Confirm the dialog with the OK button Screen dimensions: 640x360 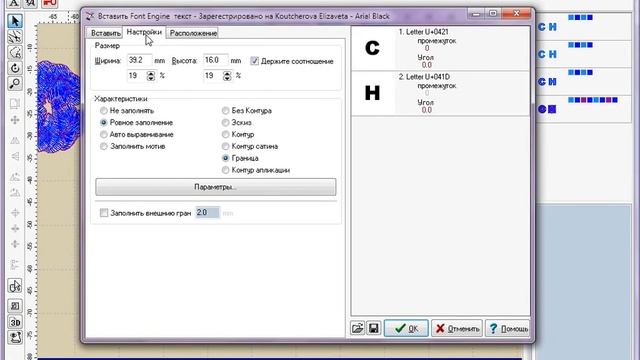pyautogui.click(x=406, y=328)
